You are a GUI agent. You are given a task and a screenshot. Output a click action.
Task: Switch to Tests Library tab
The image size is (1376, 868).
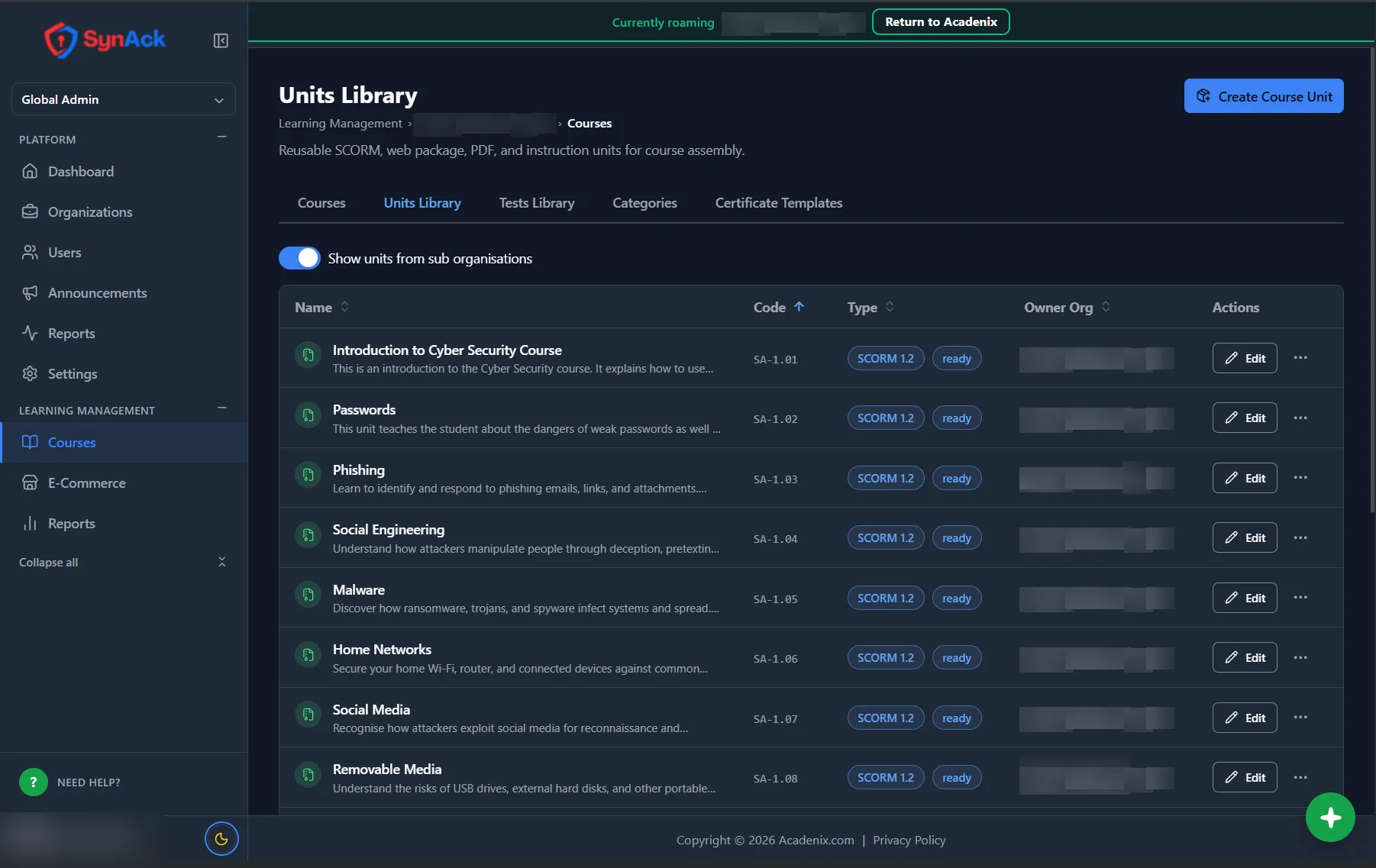[537, 203]
